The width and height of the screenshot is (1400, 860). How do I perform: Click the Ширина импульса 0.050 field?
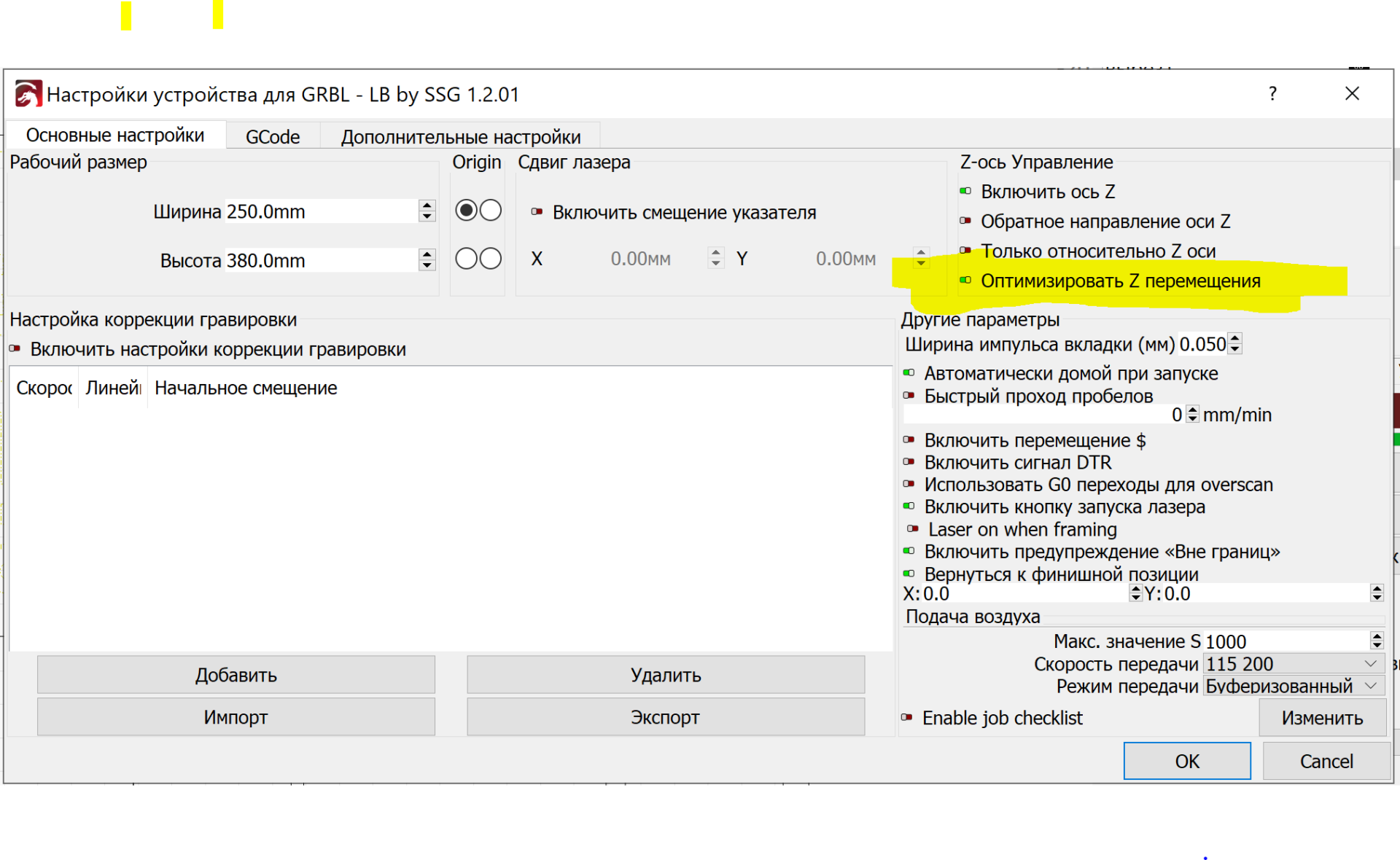tap(1202, 344)
